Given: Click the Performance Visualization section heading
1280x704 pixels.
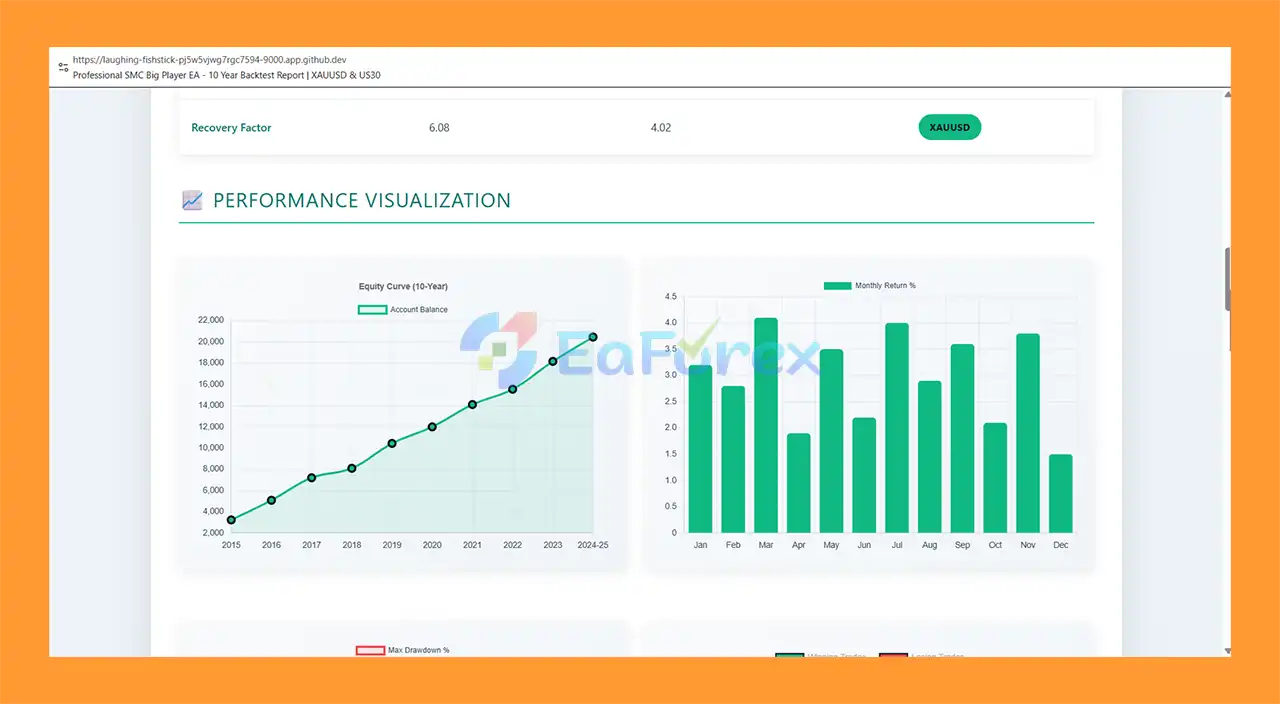Looking at the screenshot, I should click(x=361, y=200).
